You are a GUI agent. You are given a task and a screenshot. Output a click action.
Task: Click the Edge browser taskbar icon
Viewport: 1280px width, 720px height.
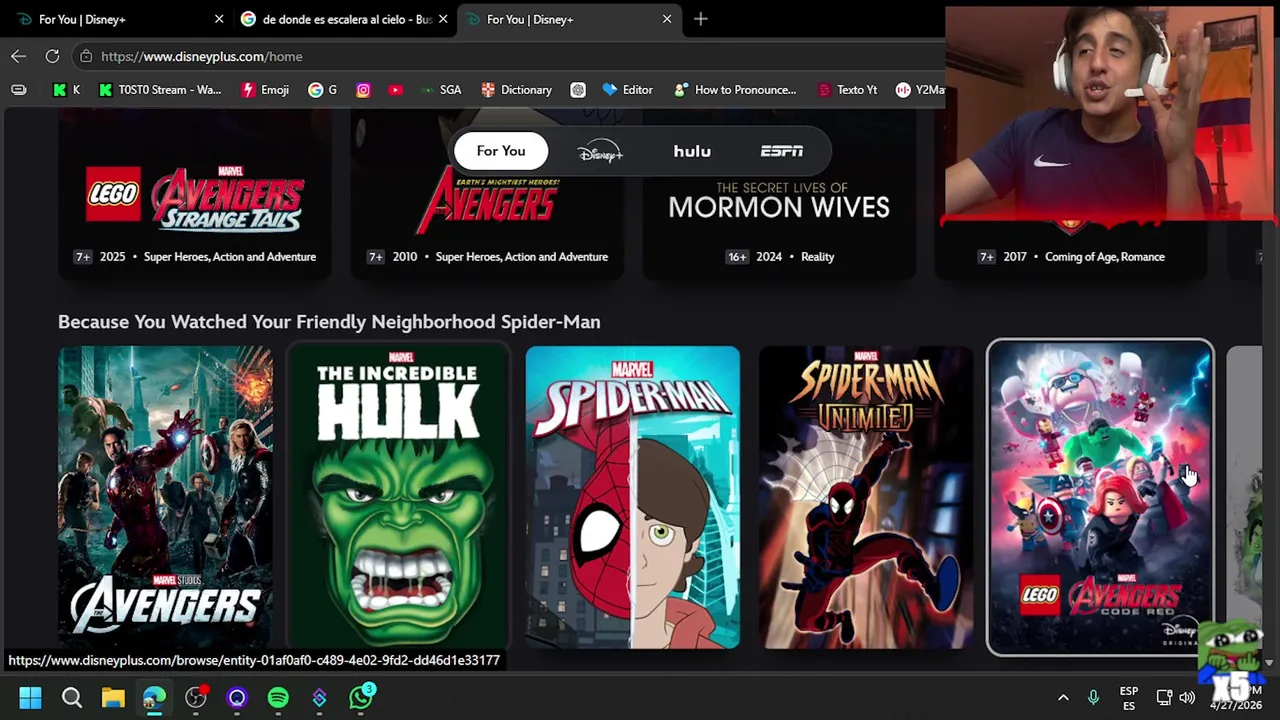click(x=154, y=697)
